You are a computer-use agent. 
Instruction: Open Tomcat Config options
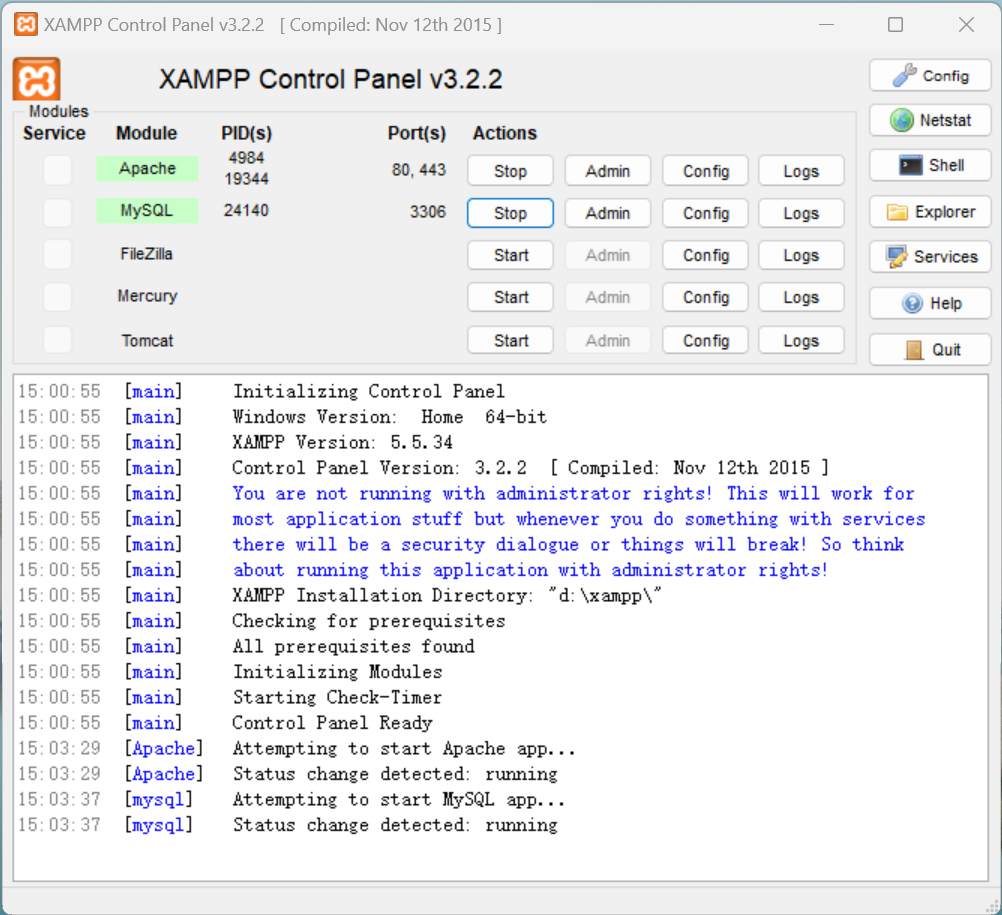pyautogui.click(x=705, y=340)
